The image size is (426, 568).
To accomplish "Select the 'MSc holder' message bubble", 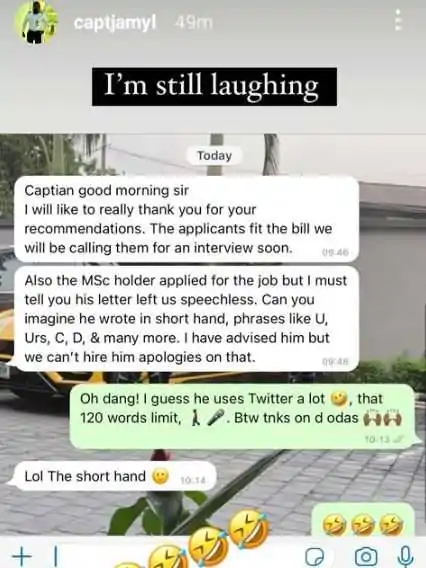I will 187,319.
